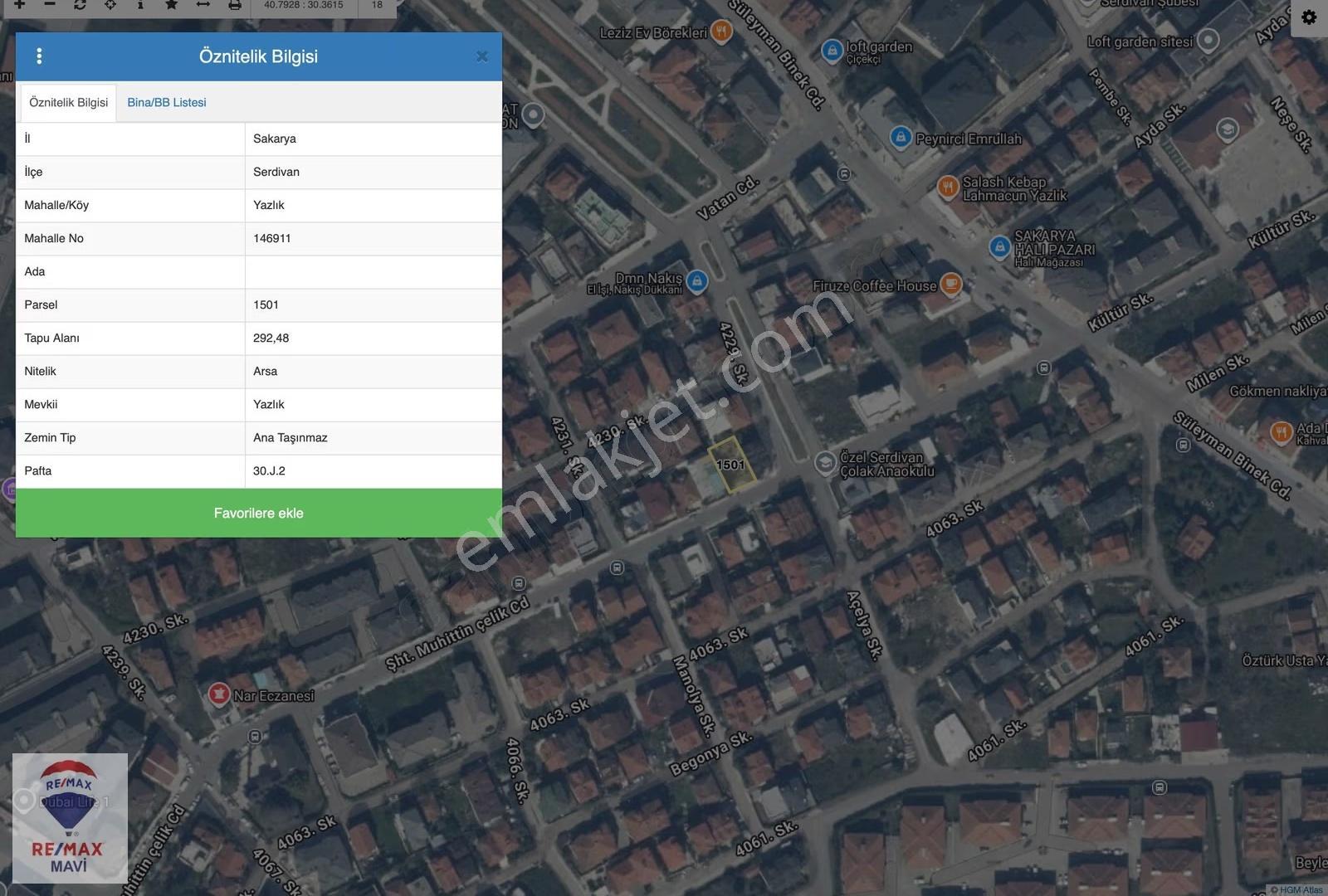This screenshot has height=896, width=1328.
Task: Open the info query tool
Action: pos(140,5)
